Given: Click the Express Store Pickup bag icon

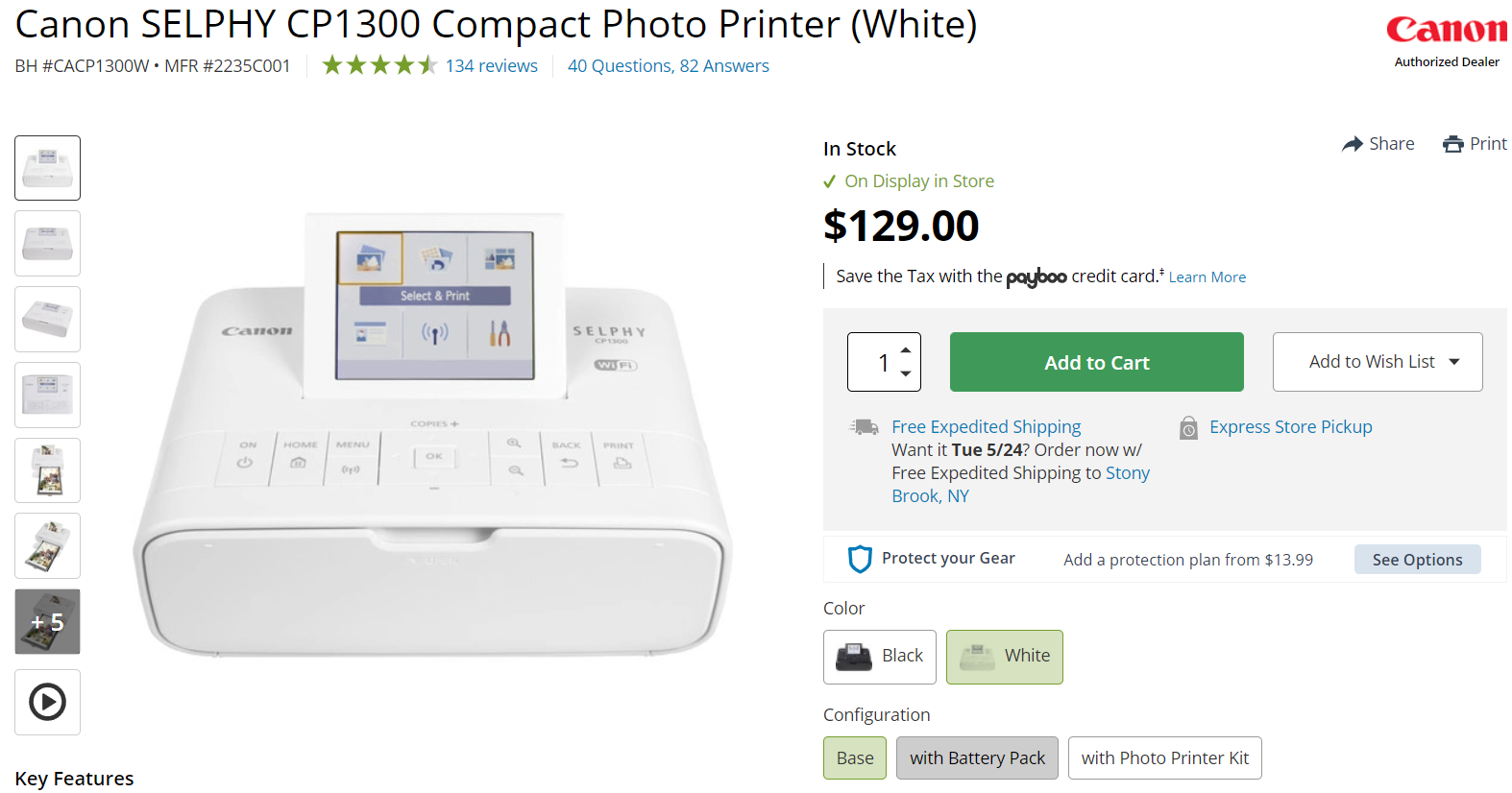Looking at the screenshot, I should click(1188, 428).
